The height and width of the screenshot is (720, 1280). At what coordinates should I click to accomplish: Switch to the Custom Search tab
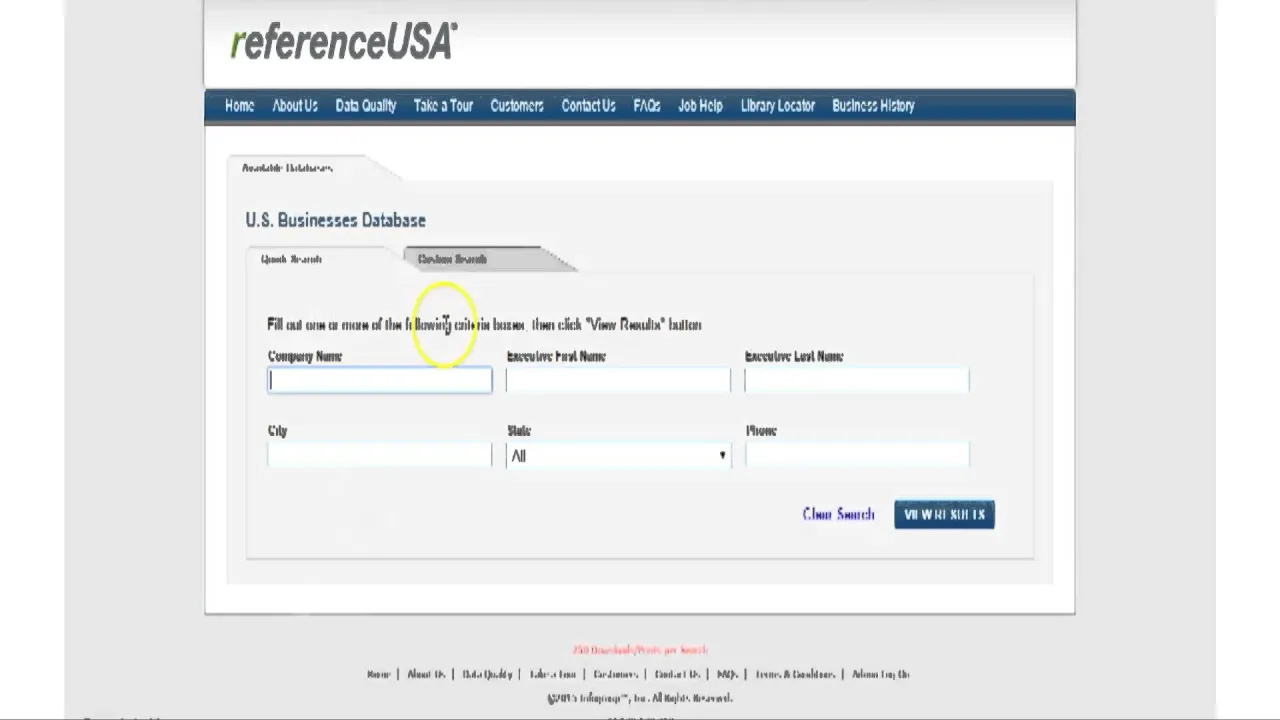[452, 259]
